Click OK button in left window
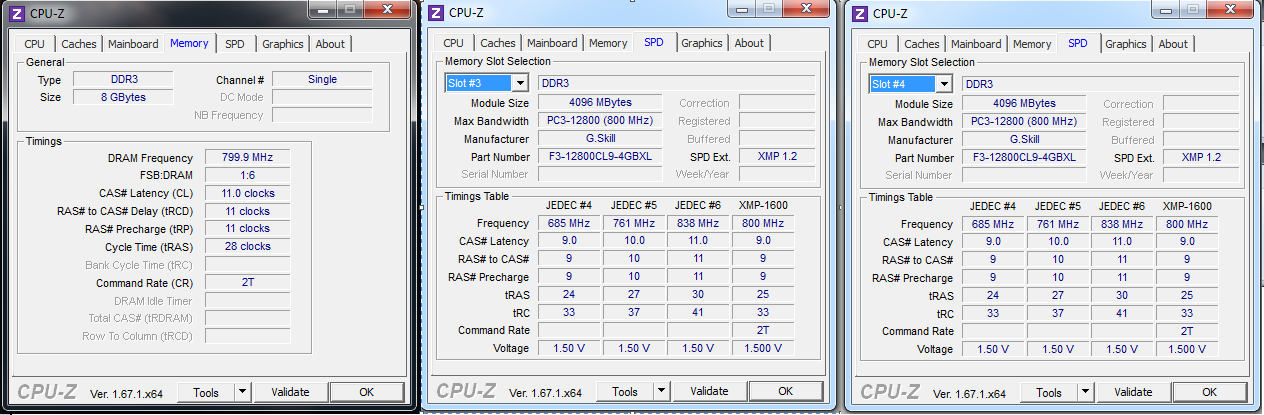1264x415 pixels. tap(367, 392)
